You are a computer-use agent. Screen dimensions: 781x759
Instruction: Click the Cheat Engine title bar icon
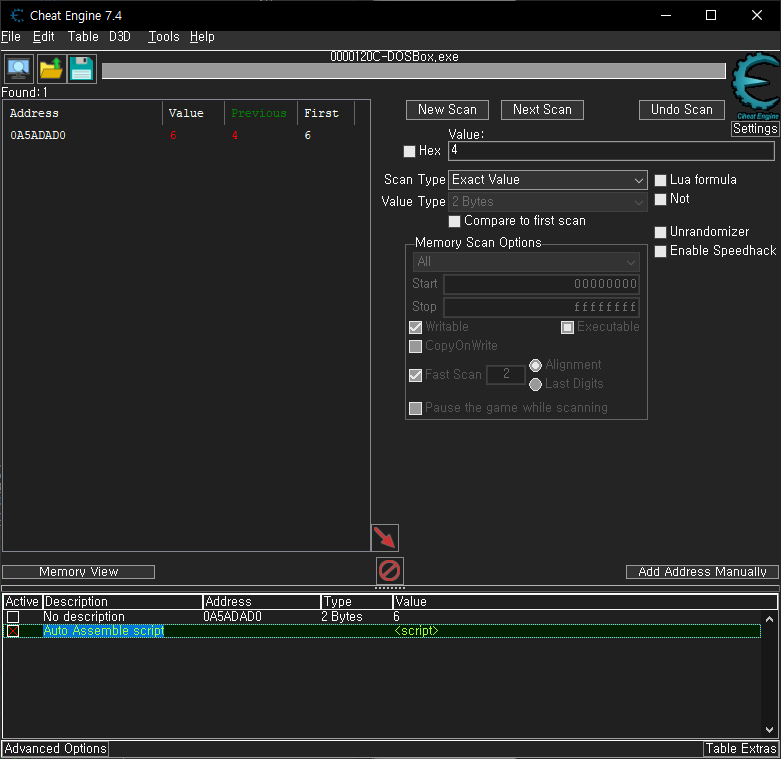point(17,15)
